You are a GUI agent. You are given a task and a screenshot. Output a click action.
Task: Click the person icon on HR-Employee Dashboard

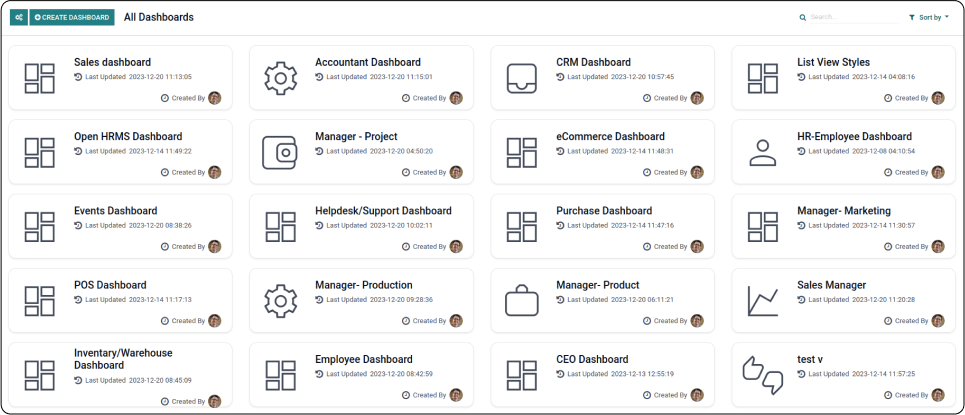coord(763,152)
